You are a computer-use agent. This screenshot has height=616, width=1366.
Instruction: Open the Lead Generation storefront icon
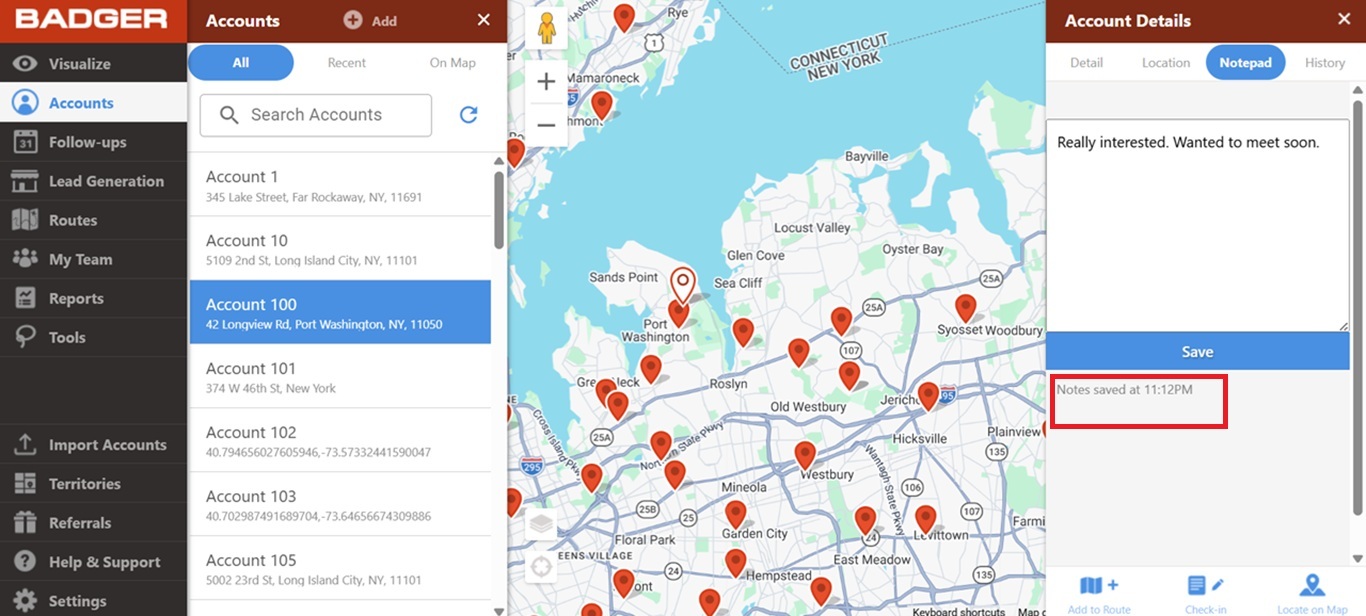[25, 181]
